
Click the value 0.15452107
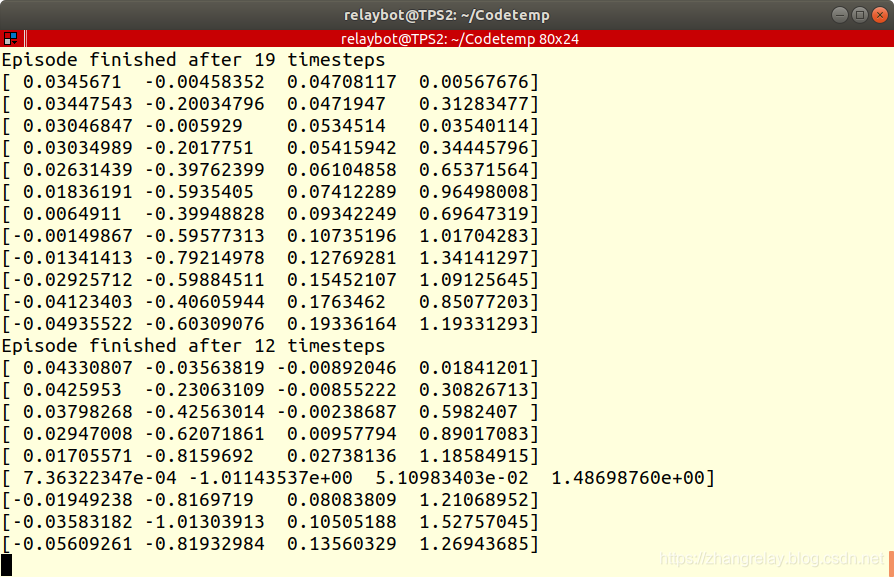pyautogui.click(x=342, y=280)
